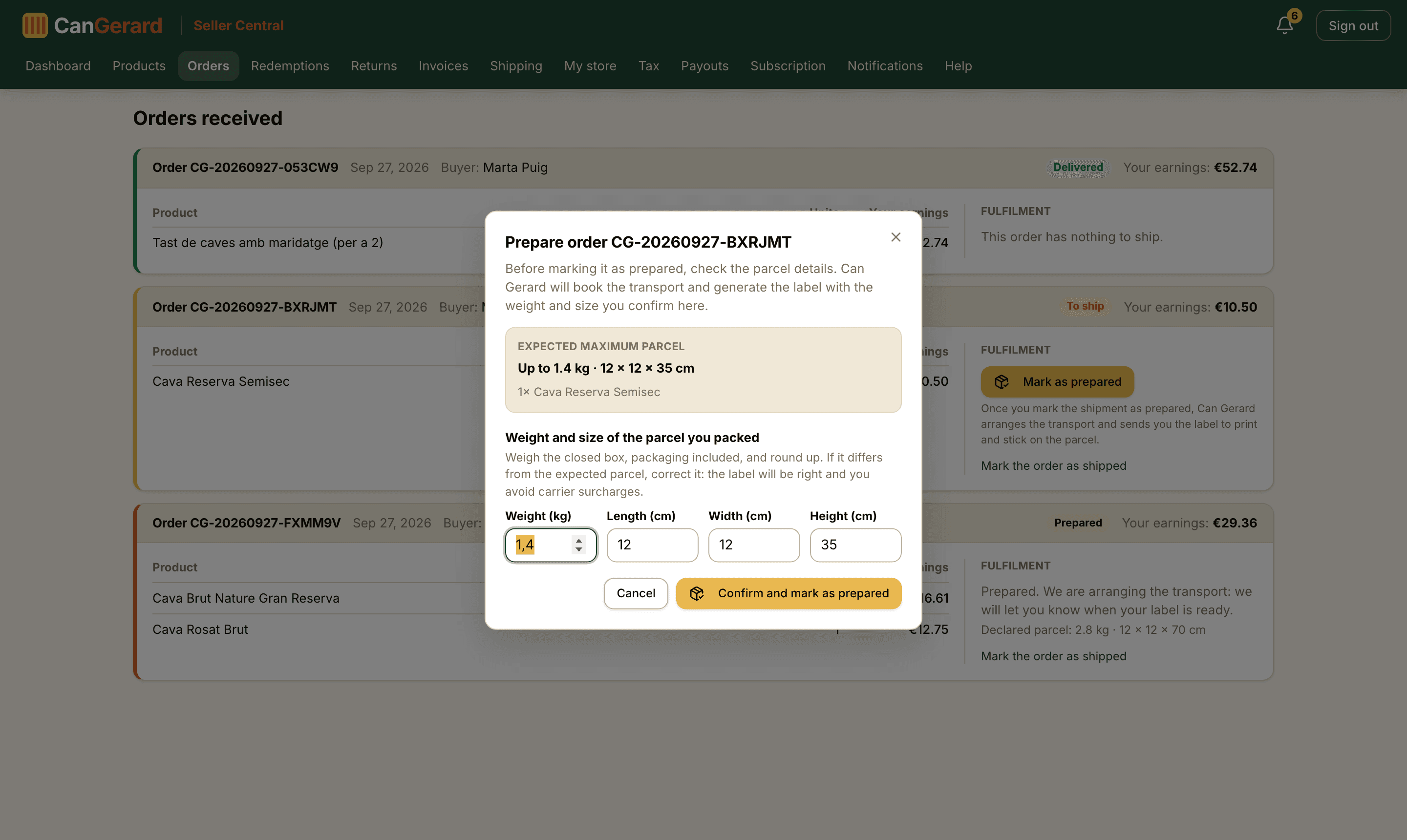Open the Tax tab
The height and width of the screenshot is (840, 1407).
649,66
